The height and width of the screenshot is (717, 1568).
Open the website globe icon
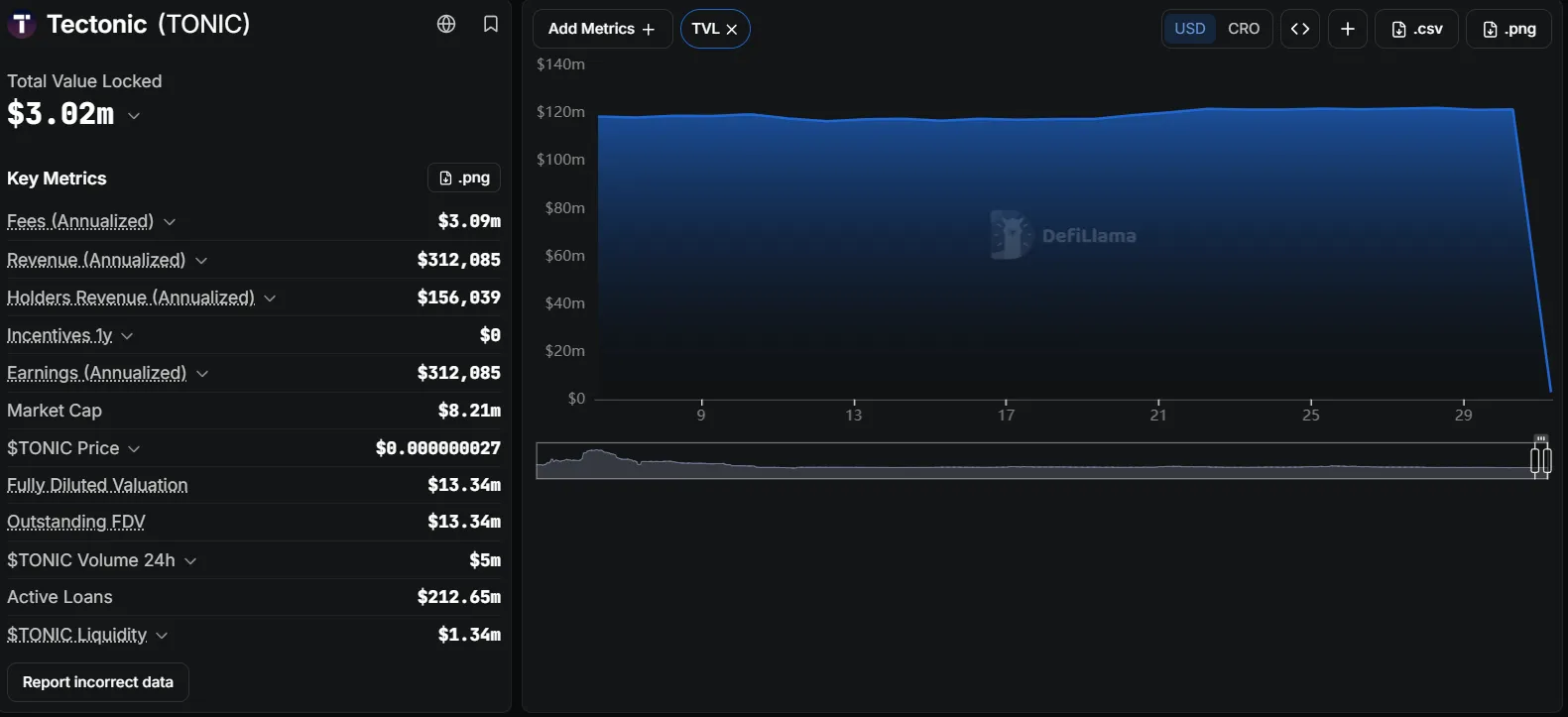[446, 24]
